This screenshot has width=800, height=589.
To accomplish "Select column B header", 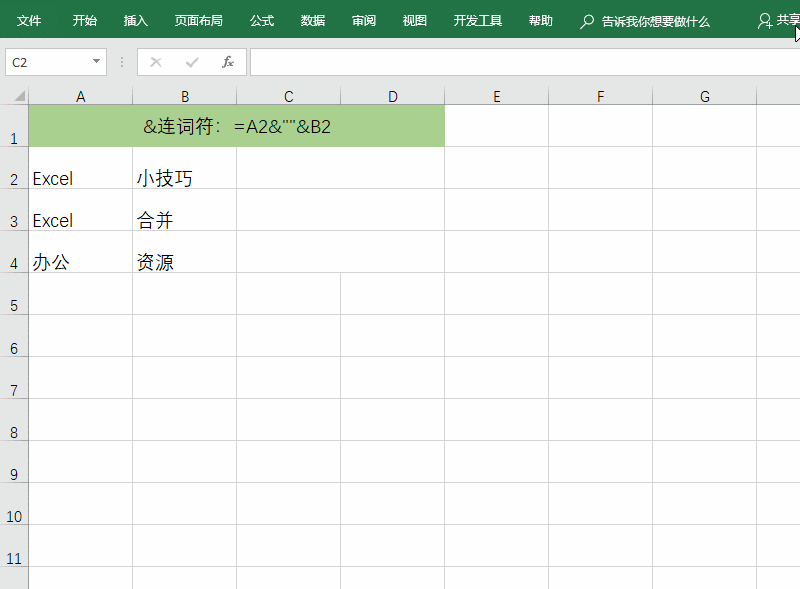I will point(185,96).
